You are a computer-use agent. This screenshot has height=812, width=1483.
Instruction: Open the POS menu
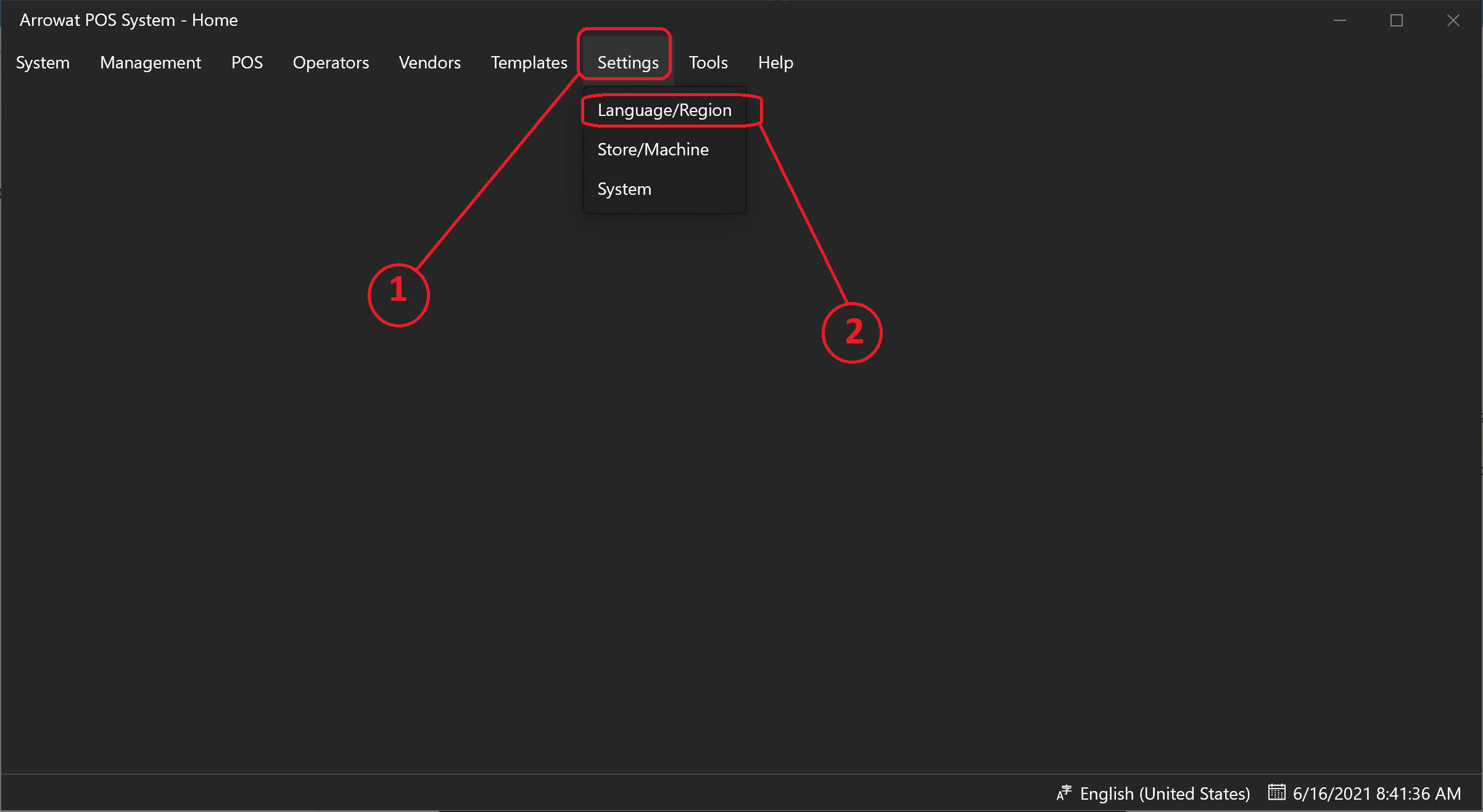246,62
